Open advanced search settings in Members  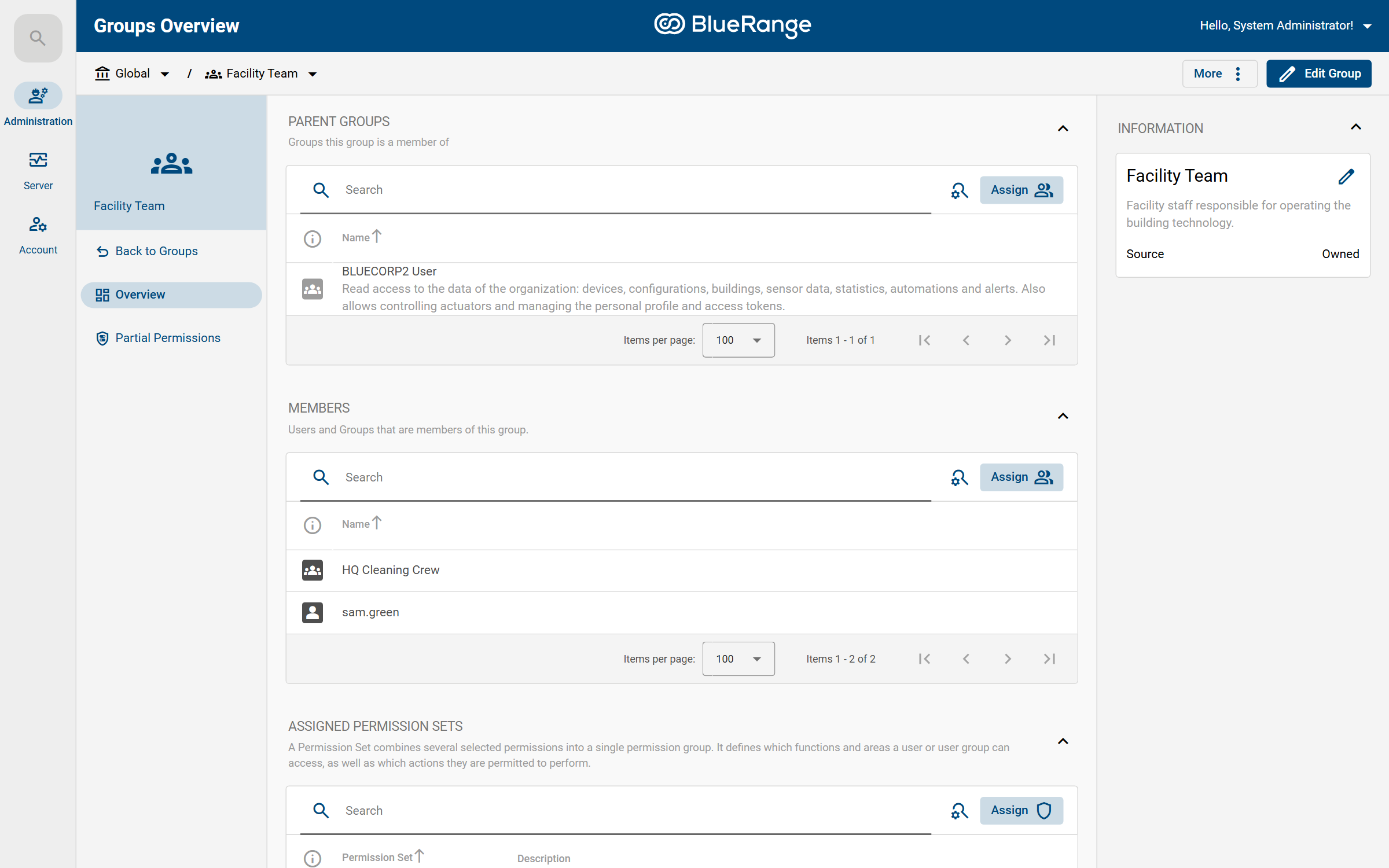[x=960, y=477]
